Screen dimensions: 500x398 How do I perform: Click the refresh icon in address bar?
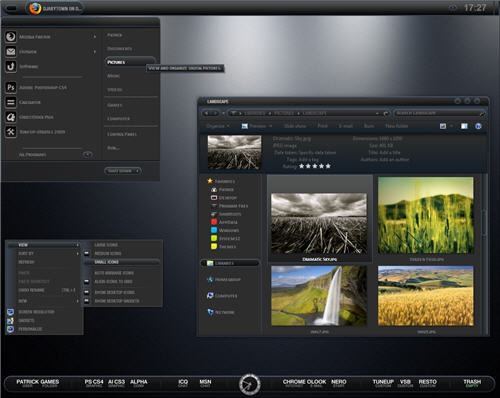tap(386, 113)
